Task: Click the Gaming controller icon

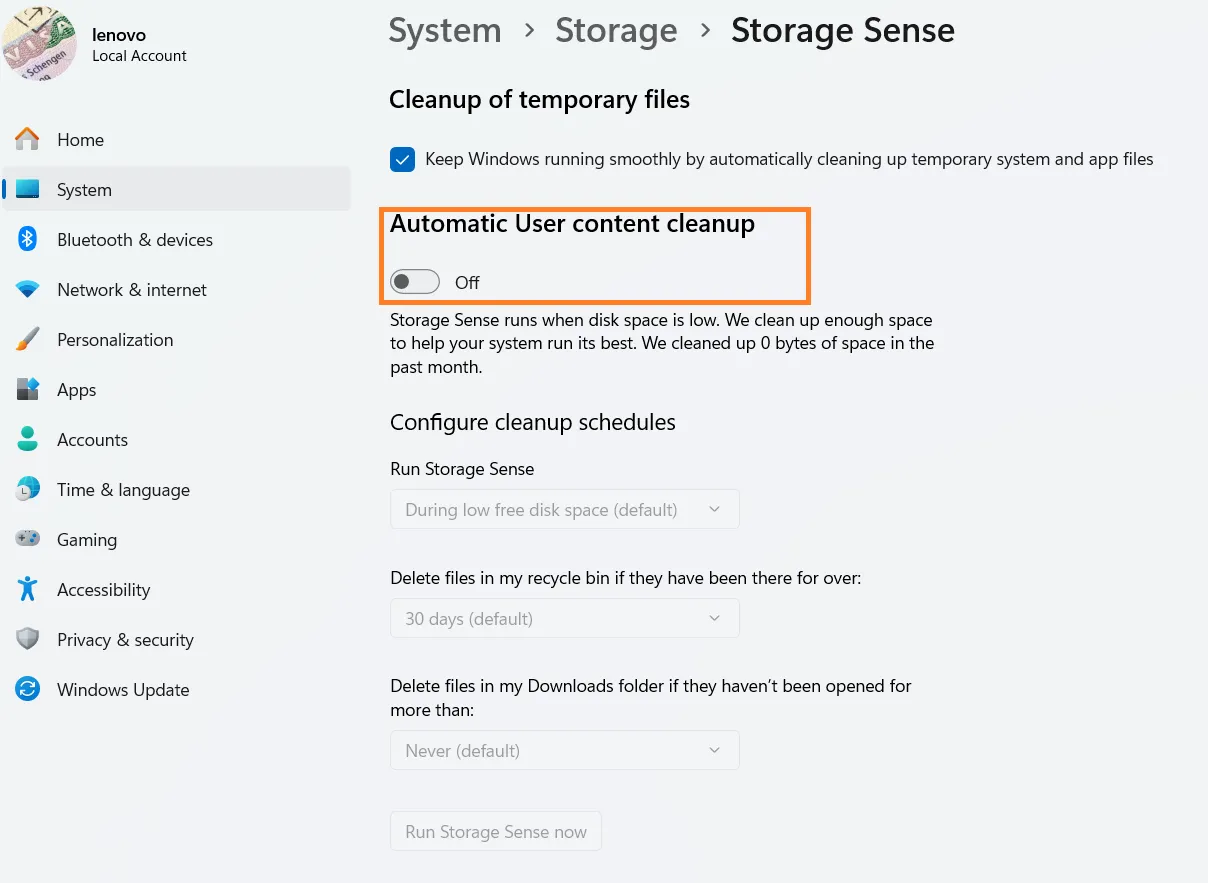Action: (28, 540)
